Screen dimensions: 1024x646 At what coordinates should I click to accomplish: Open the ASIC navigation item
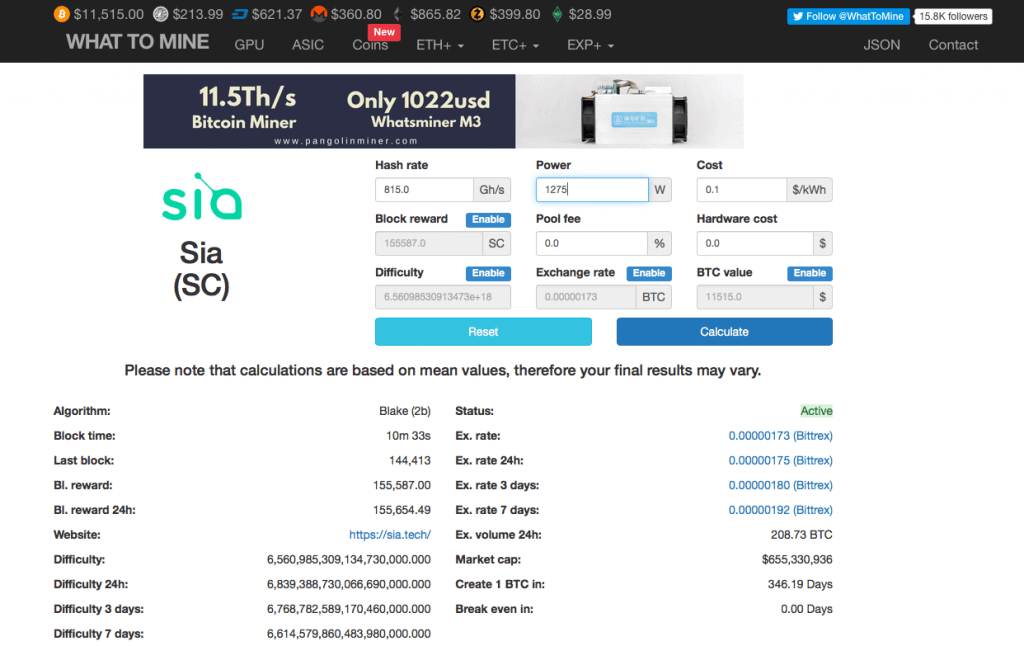pos(307,45)
